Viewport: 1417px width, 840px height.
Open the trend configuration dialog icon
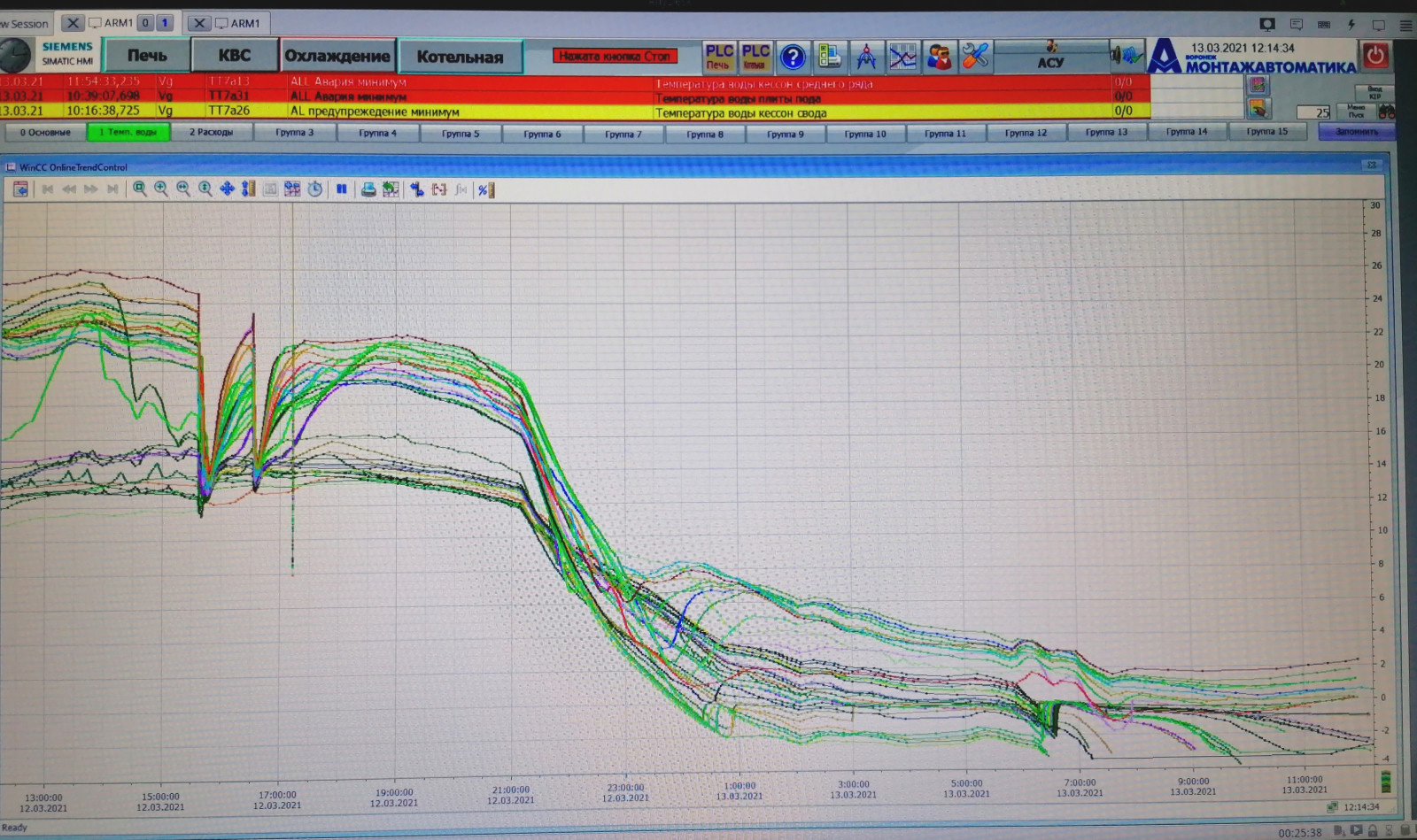[20, 189]
